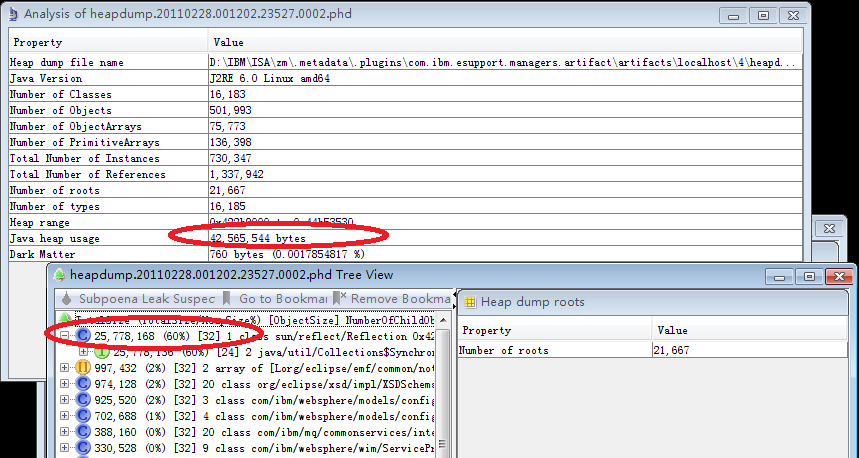Select class icon of com/ibm/websphere/wim row
This screenshot has width=859, height=458.
[83, 448]
